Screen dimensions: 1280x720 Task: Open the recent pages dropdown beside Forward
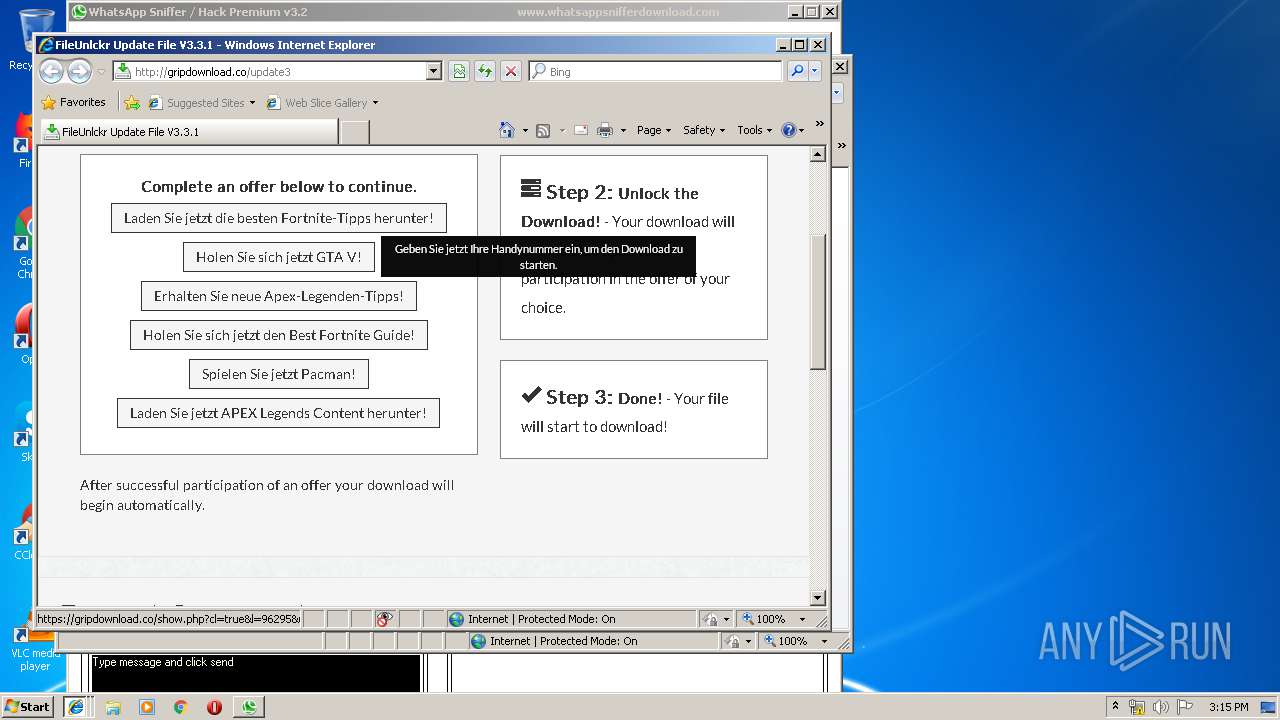101,72
